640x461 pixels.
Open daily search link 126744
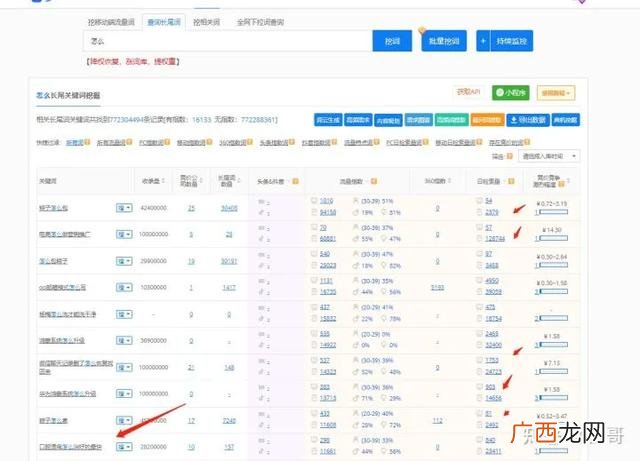[495, 238]
